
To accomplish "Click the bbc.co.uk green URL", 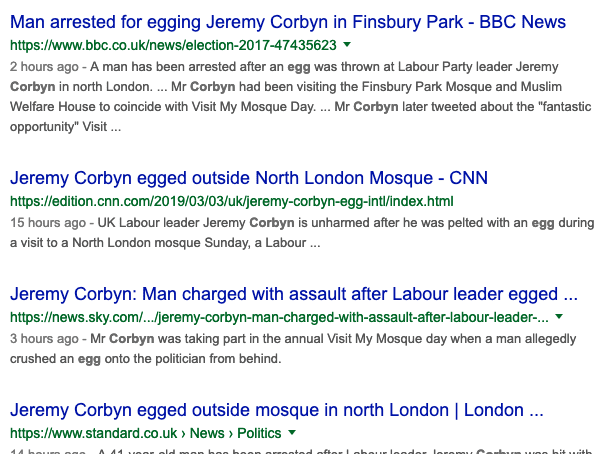I will tap(173, 45).
